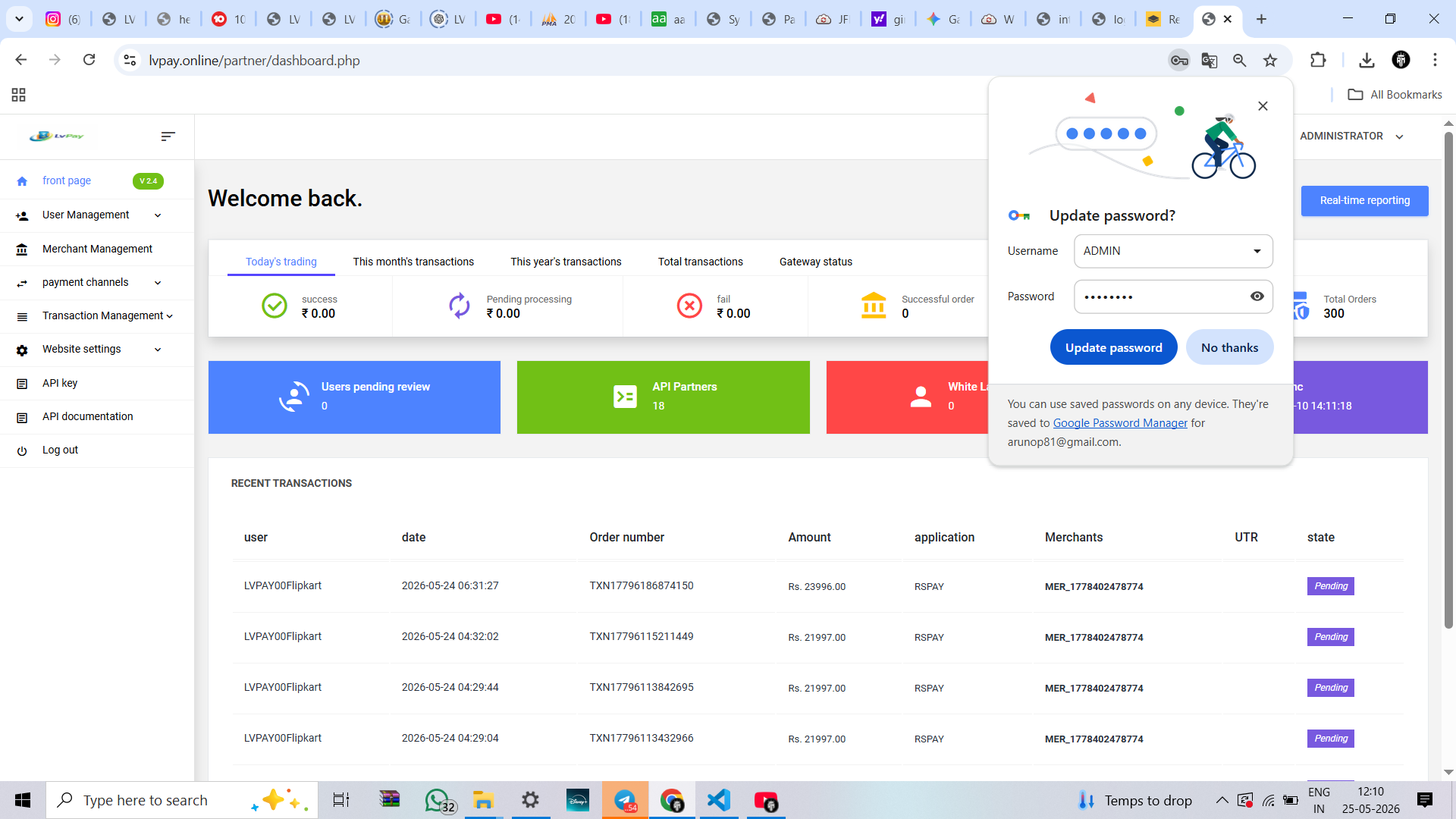Click the Successful order bank icon
1456x819 pixels.
(874, 306)
